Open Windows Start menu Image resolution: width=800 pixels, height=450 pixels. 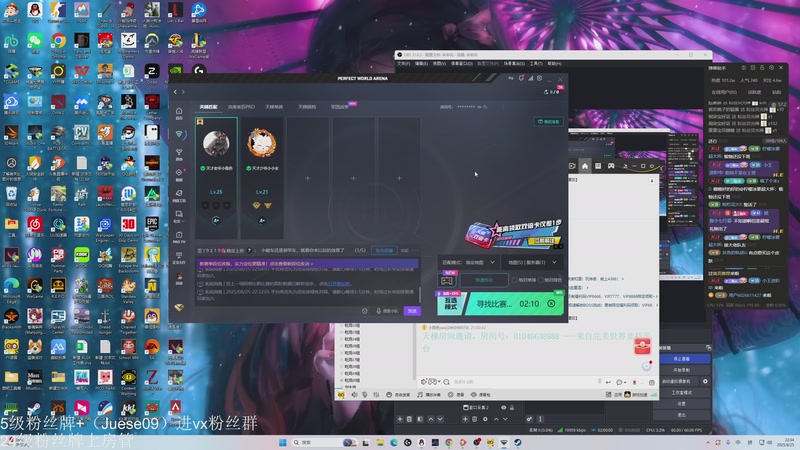pyautogui.click(x=282, y=442)
